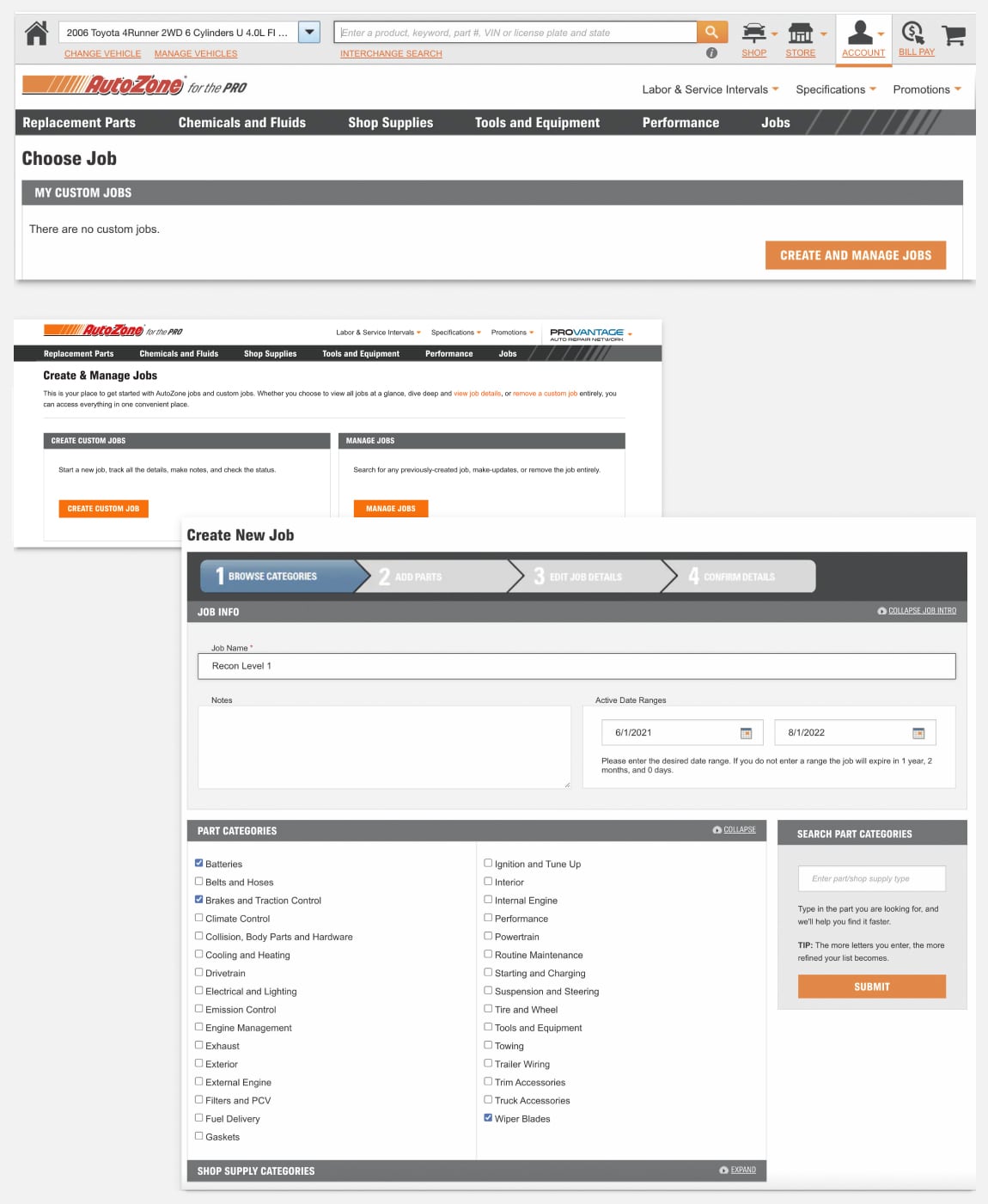The image size is (988, 1204).
Task: Open calendar picker for 8/1/2022 date
Action: click(918, 733)
